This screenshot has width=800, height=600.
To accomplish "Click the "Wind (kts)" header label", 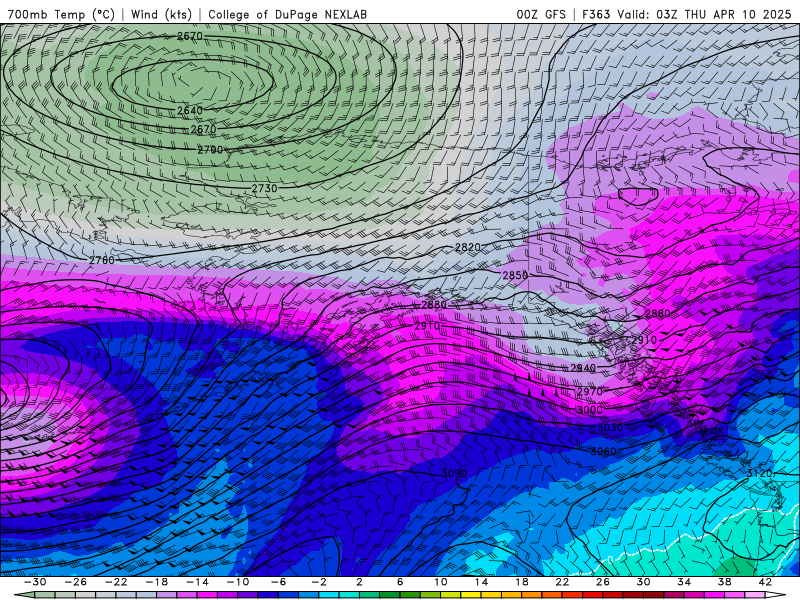I will [162, 14].
